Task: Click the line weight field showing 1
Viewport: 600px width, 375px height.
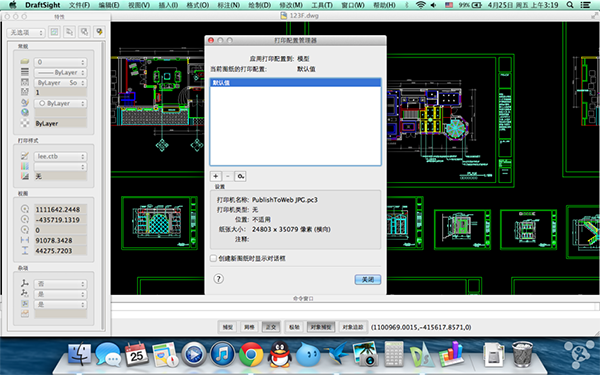Action: [60, 93]
